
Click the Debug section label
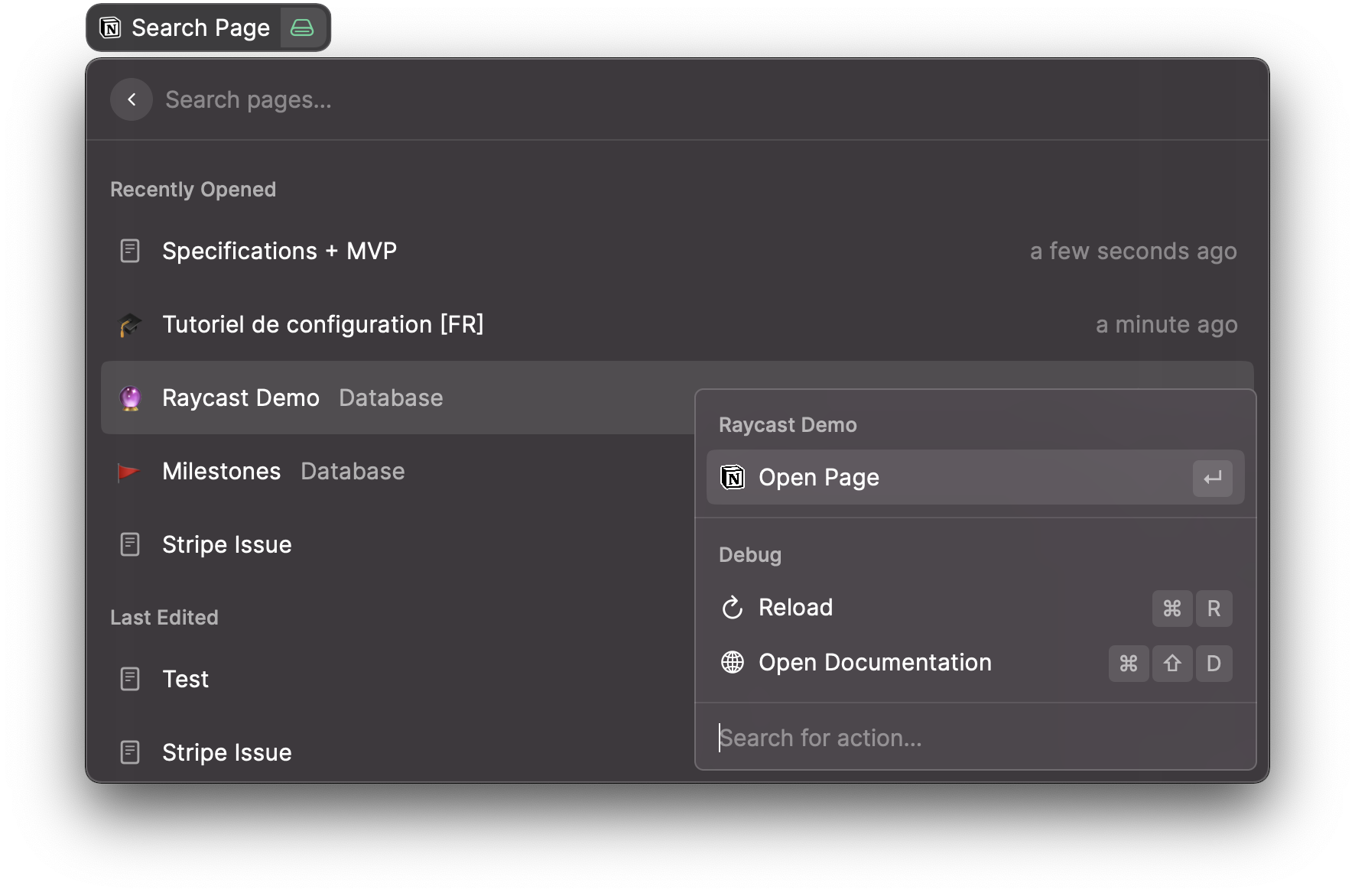coord(749,555)
